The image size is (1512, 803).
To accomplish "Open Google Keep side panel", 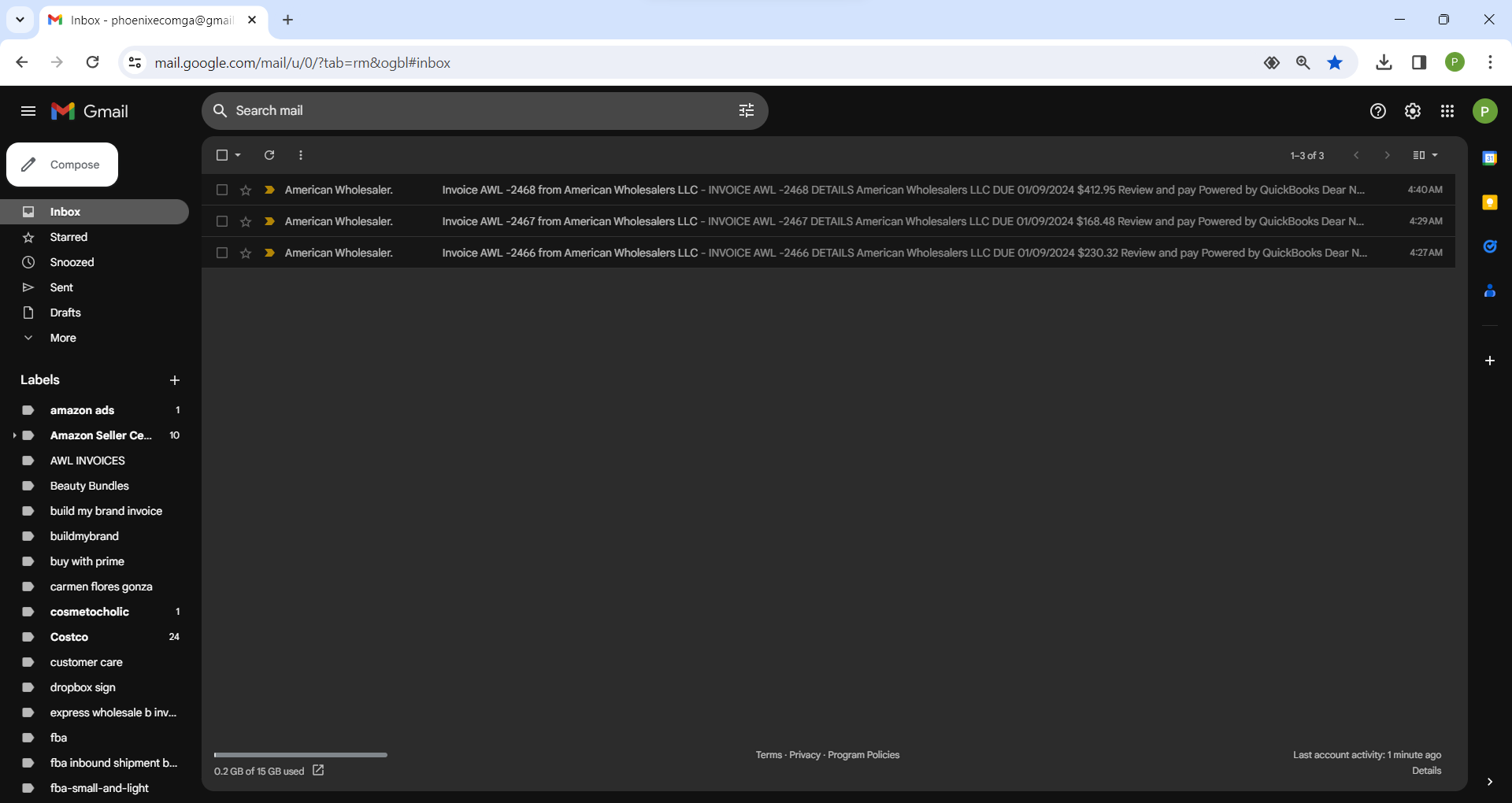I will coord(1490,202).
